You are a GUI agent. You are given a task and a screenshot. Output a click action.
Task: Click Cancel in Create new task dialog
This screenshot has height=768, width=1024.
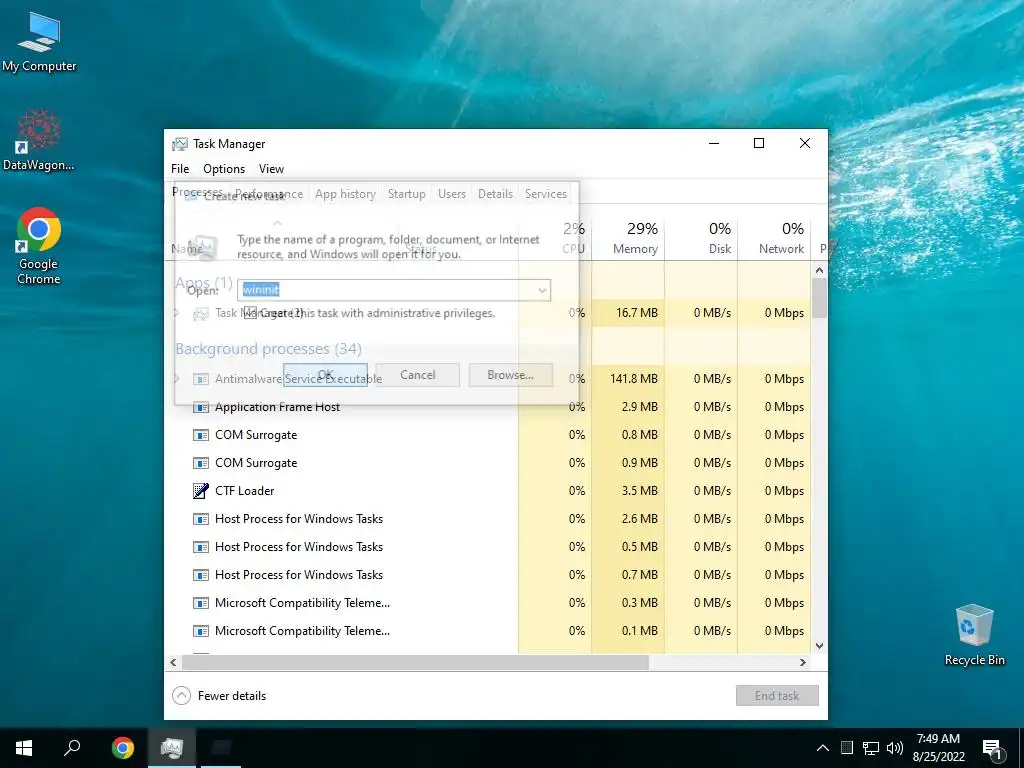coord(417,375)
